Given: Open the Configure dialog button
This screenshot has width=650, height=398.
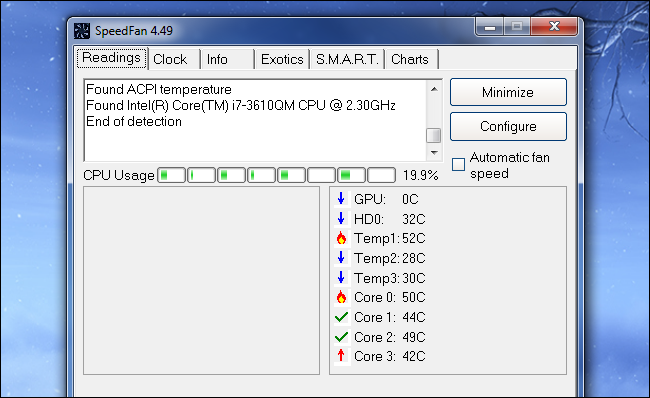Looking at the screenshot, I should (508, 126).
